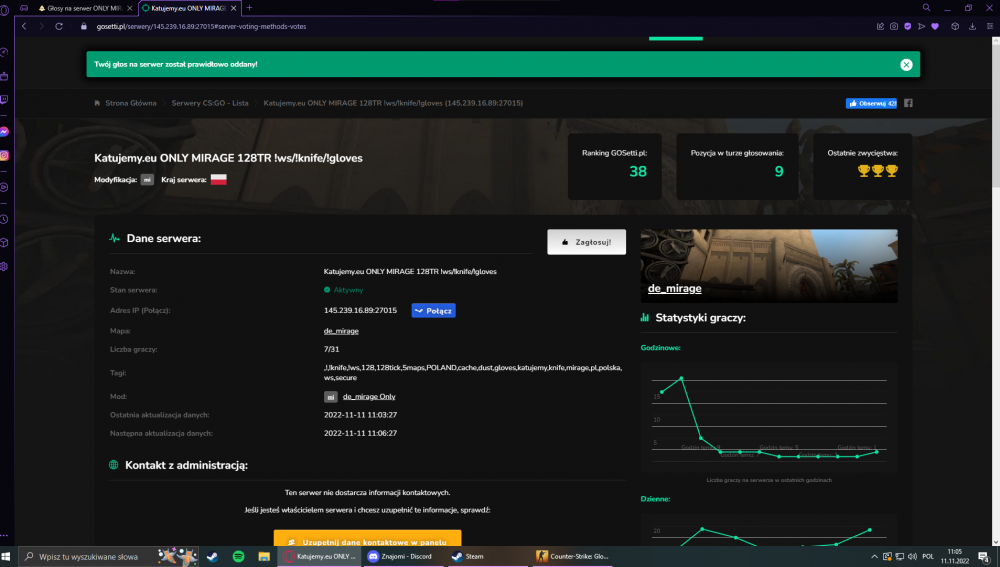1000x567 pixels.
Task: Click the padlock site security icon
Action: click(x=84, y=26)
